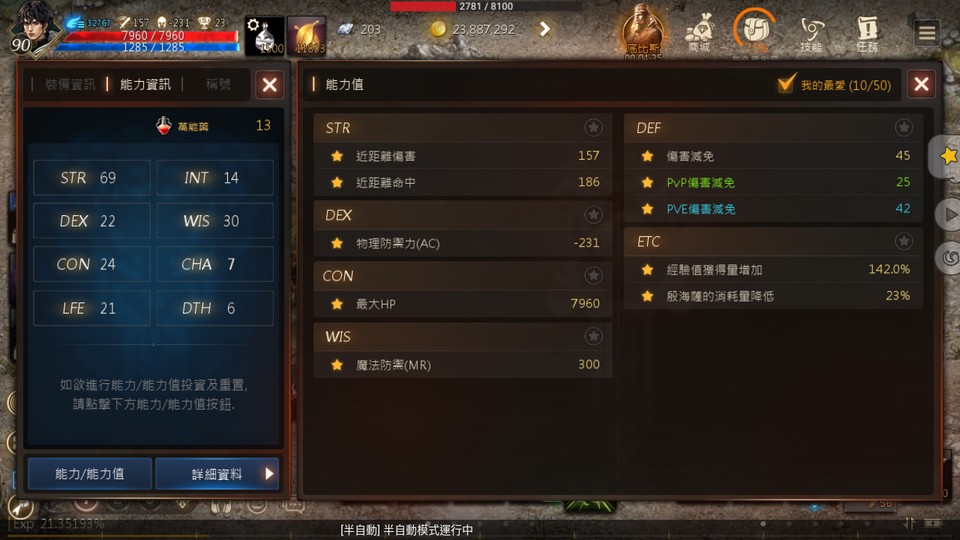
Task: Expand 詳細資料 details arrow
Action: click(x=269, y=474)
